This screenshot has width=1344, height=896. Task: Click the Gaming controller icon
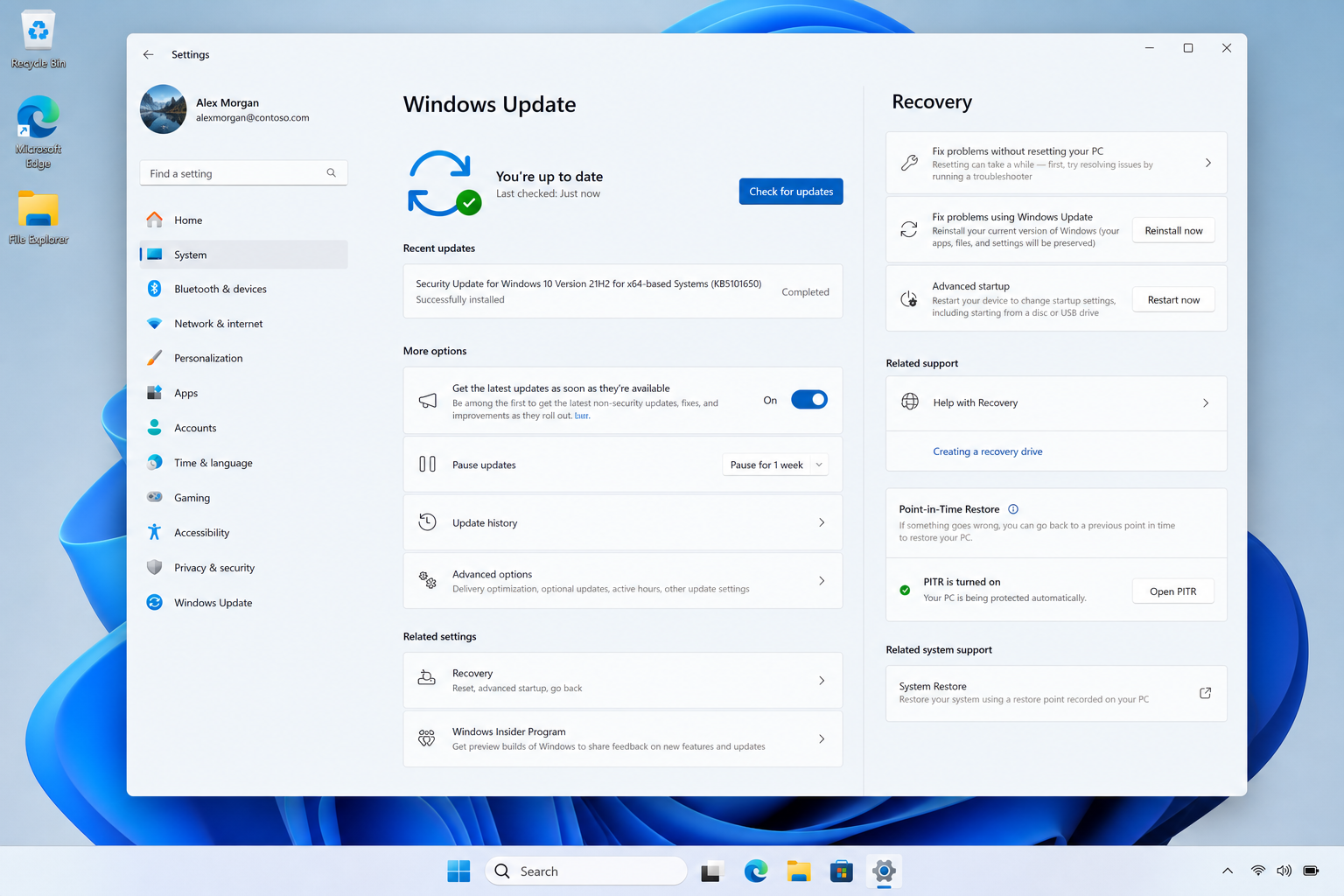(154, 497)
